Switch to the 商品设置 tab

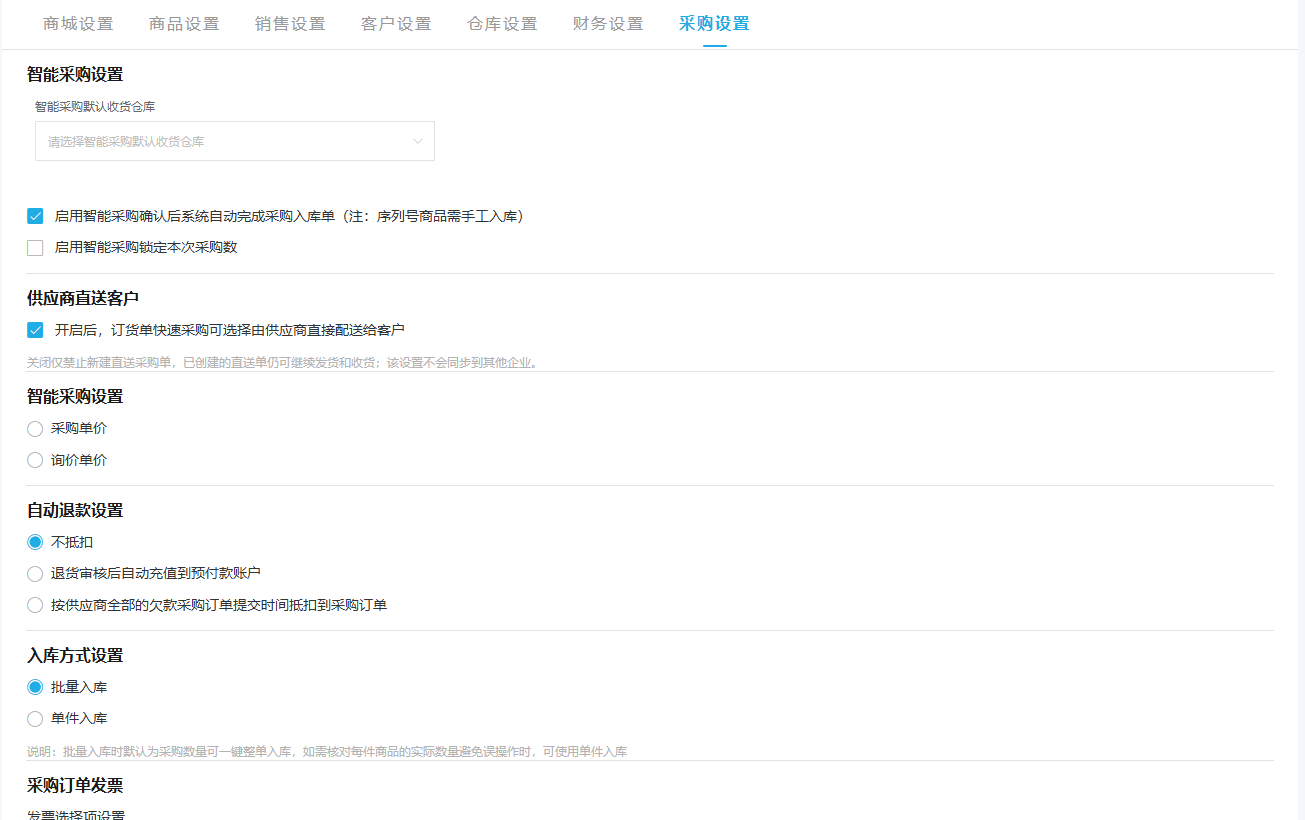point(184,24)
